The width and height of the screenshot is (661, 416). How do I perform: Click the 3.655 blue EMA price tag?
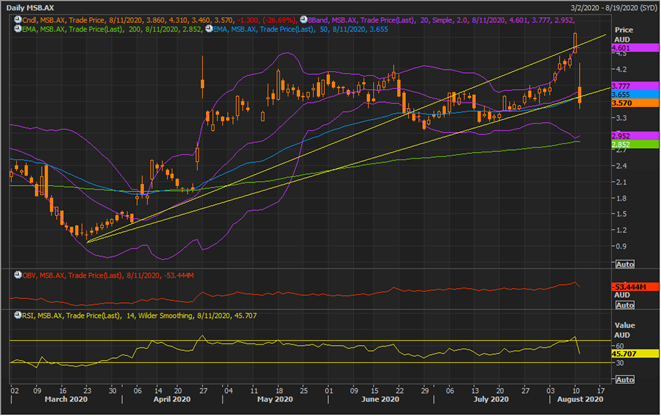click(x=635, y=95)
